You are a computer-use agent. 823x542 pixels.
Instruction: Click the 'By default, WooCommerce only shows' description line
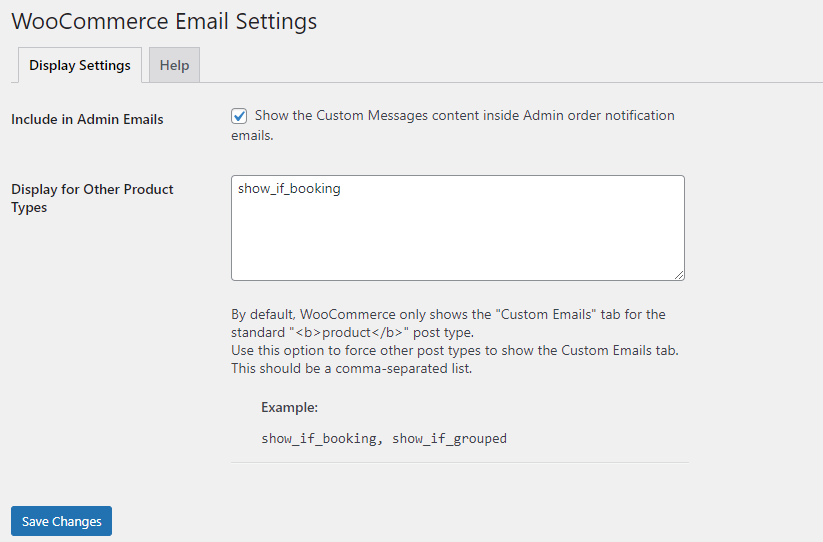[448, 315]
